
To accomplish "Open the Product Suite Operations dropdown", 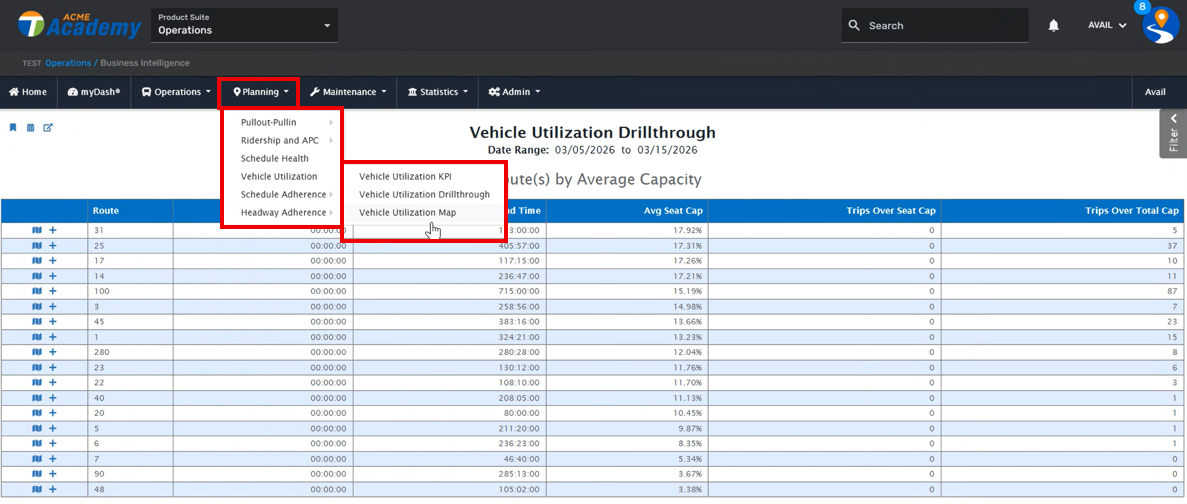I will tap(244, 25).
